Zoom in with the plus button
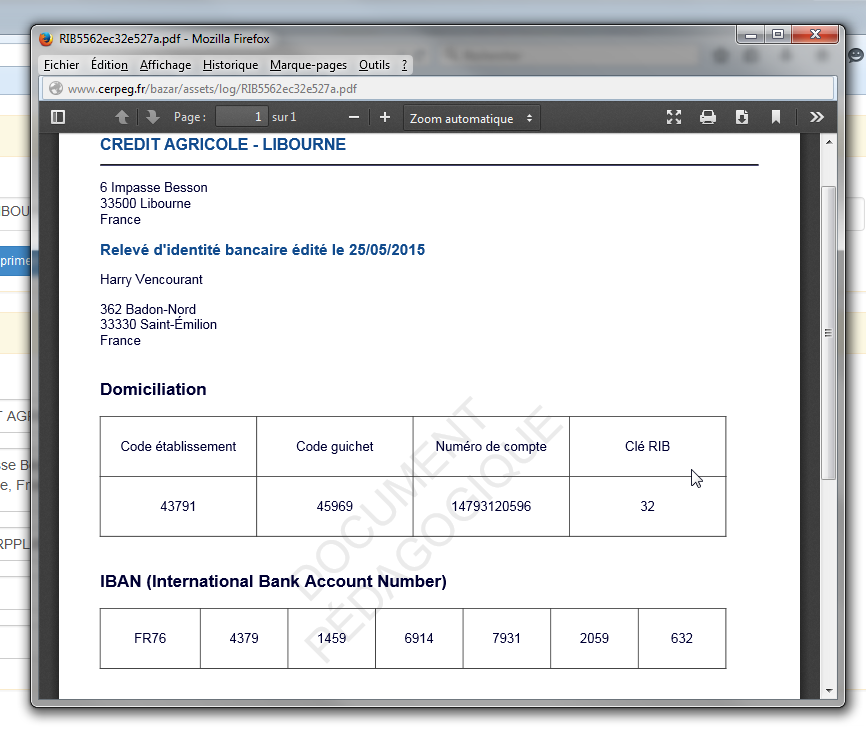 tap(385, 117)
